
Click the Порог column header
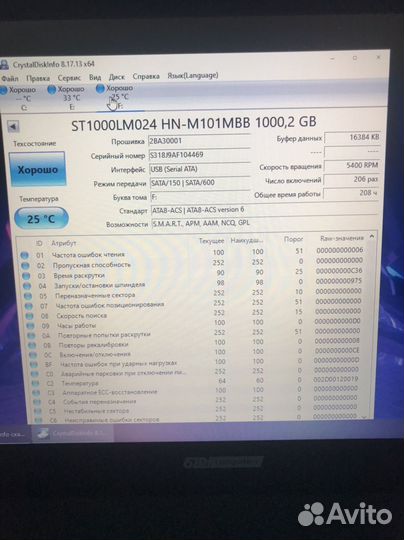(293, 239)
